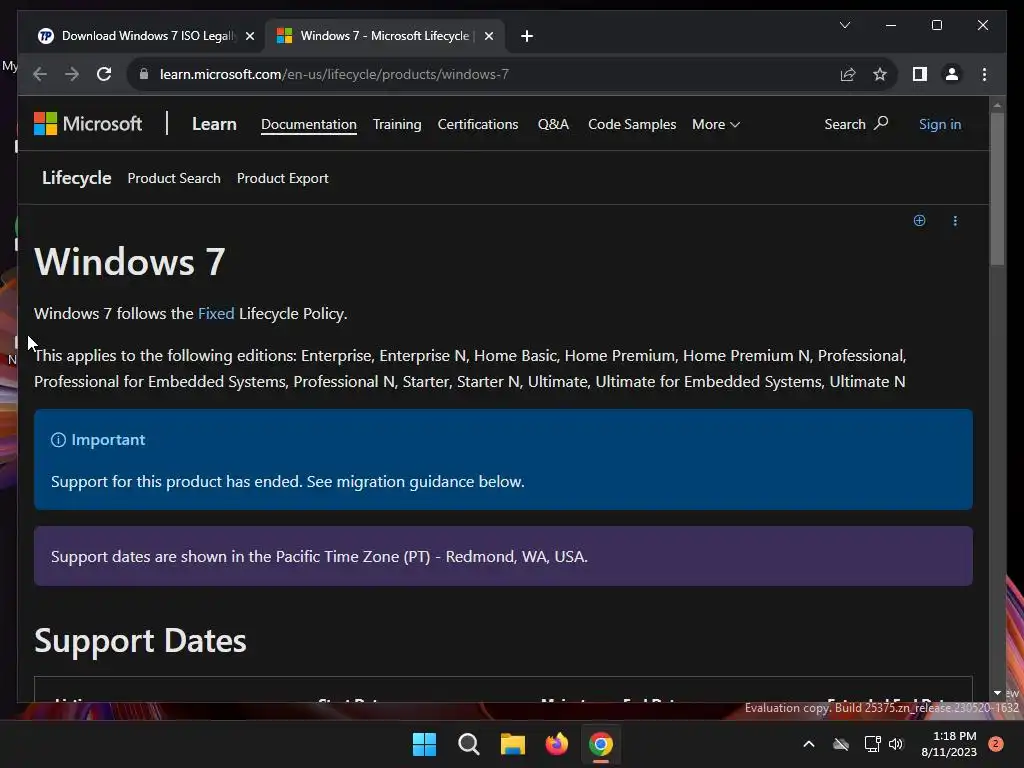Open the Documentation menu item
This screenshot has height=768, width=1024.
coord(309,124)
